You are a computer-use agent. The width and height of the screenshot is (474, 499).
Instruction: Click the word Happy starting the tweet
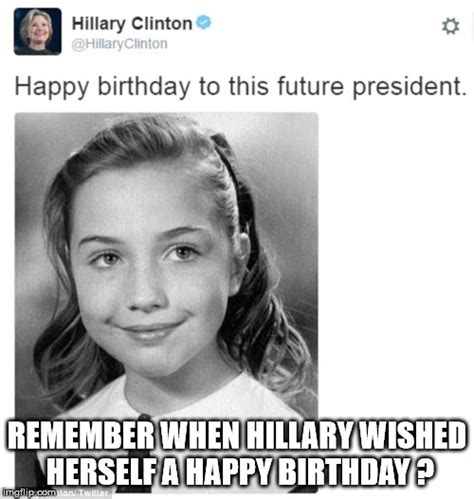coord(52,87)
